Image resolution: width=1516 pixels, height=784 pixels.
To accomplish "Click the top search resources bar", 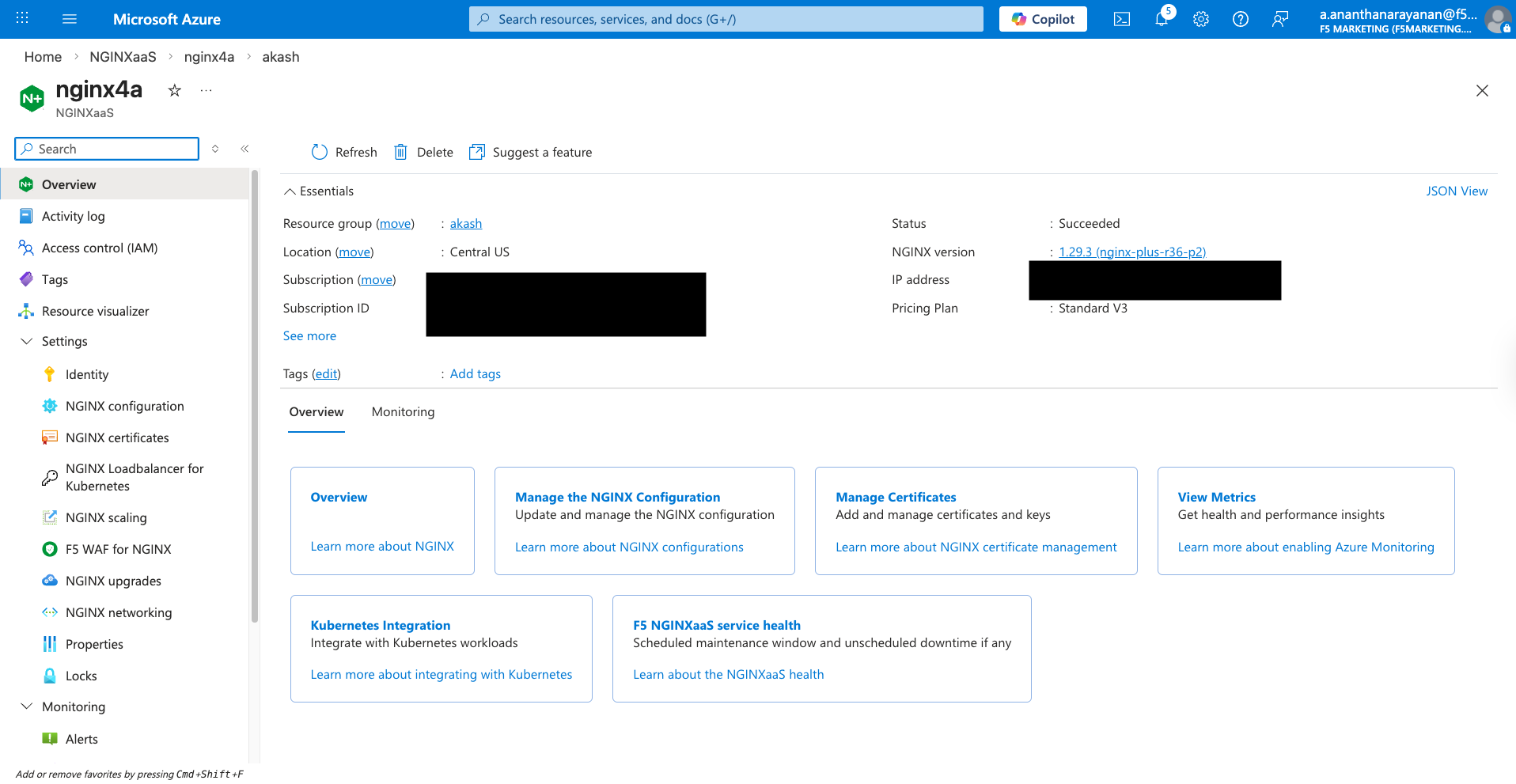I will (726, 19).
